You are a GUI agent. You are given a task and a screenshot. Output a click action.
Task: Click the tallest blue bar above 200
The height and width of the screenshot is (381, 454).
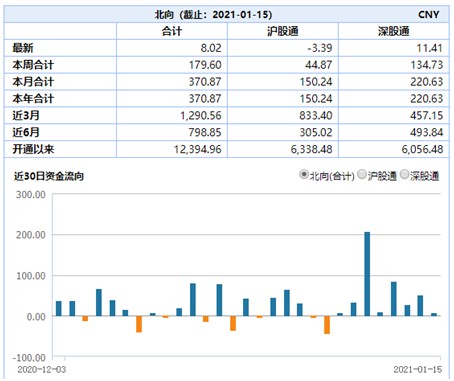[367, 274]
